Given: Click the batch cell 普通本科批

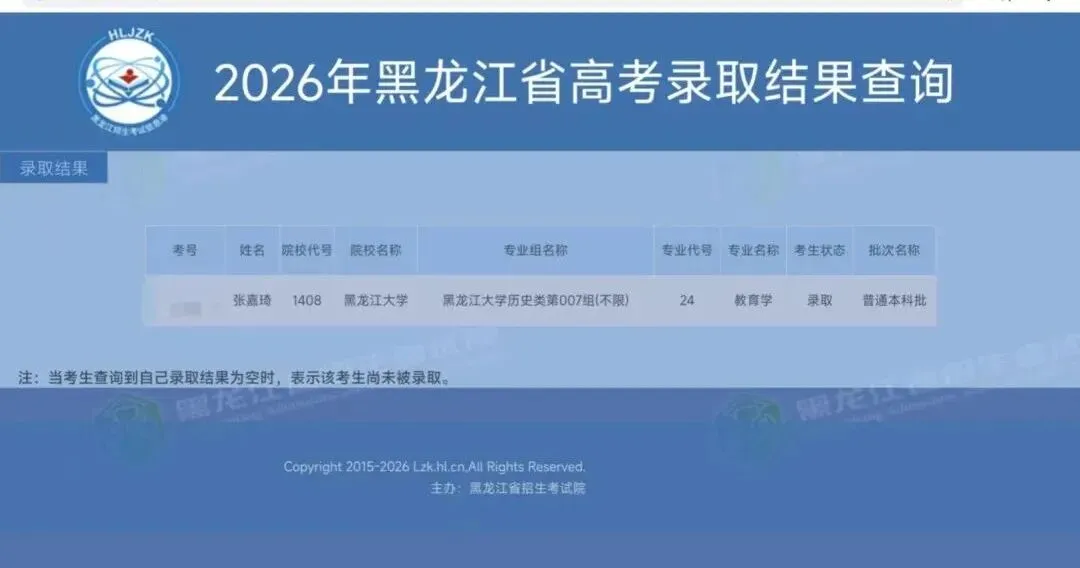Looking at the screenshot, I should tap(894, 300).
